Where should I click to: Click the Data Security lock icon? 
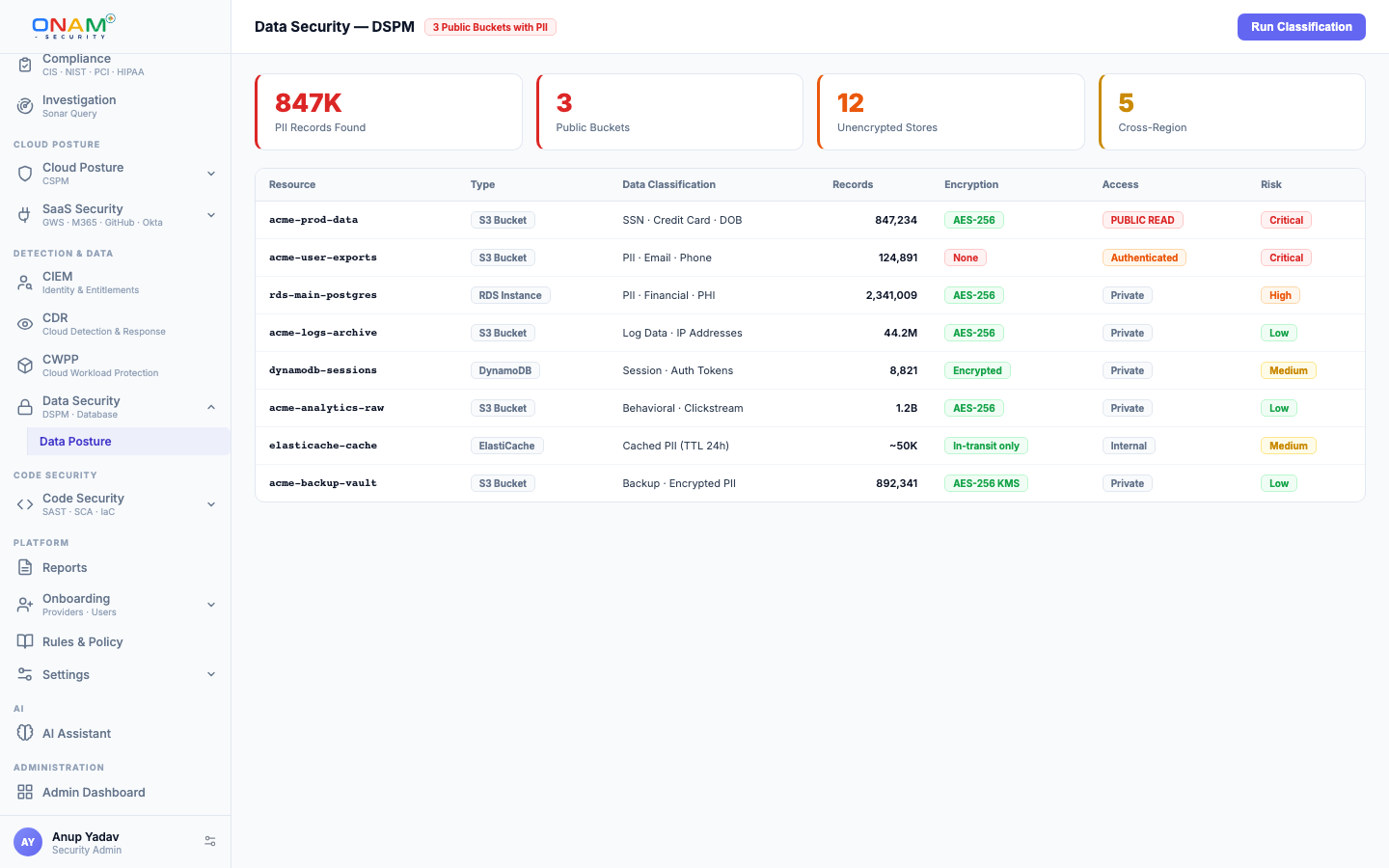25,407
